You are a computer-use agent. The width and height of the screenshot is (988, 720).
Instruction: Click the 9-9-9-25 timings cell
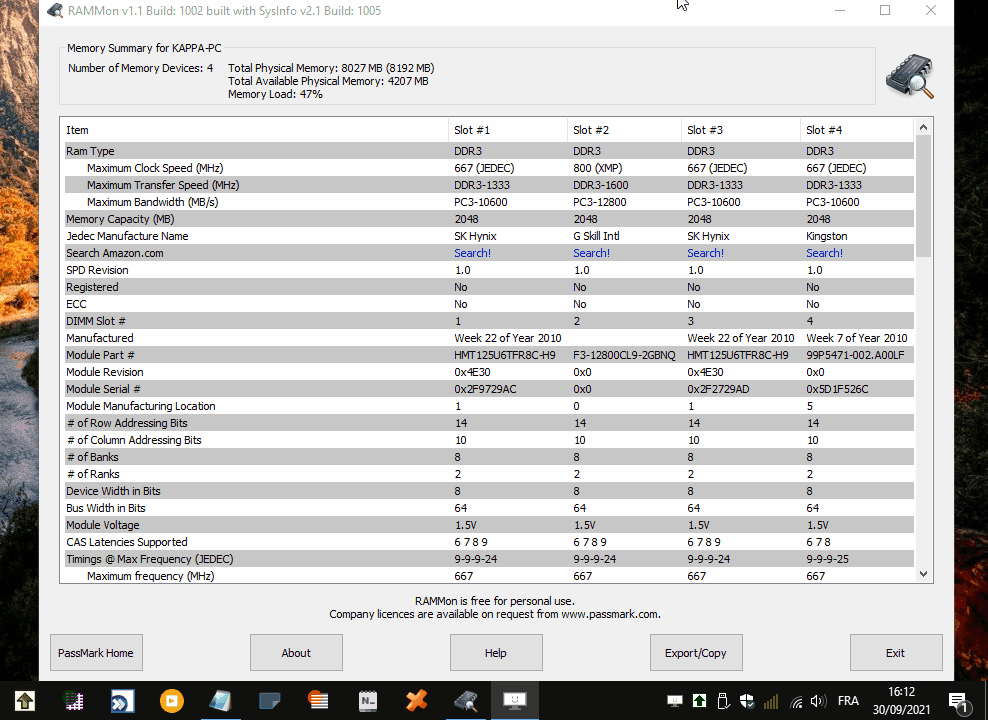827,559
